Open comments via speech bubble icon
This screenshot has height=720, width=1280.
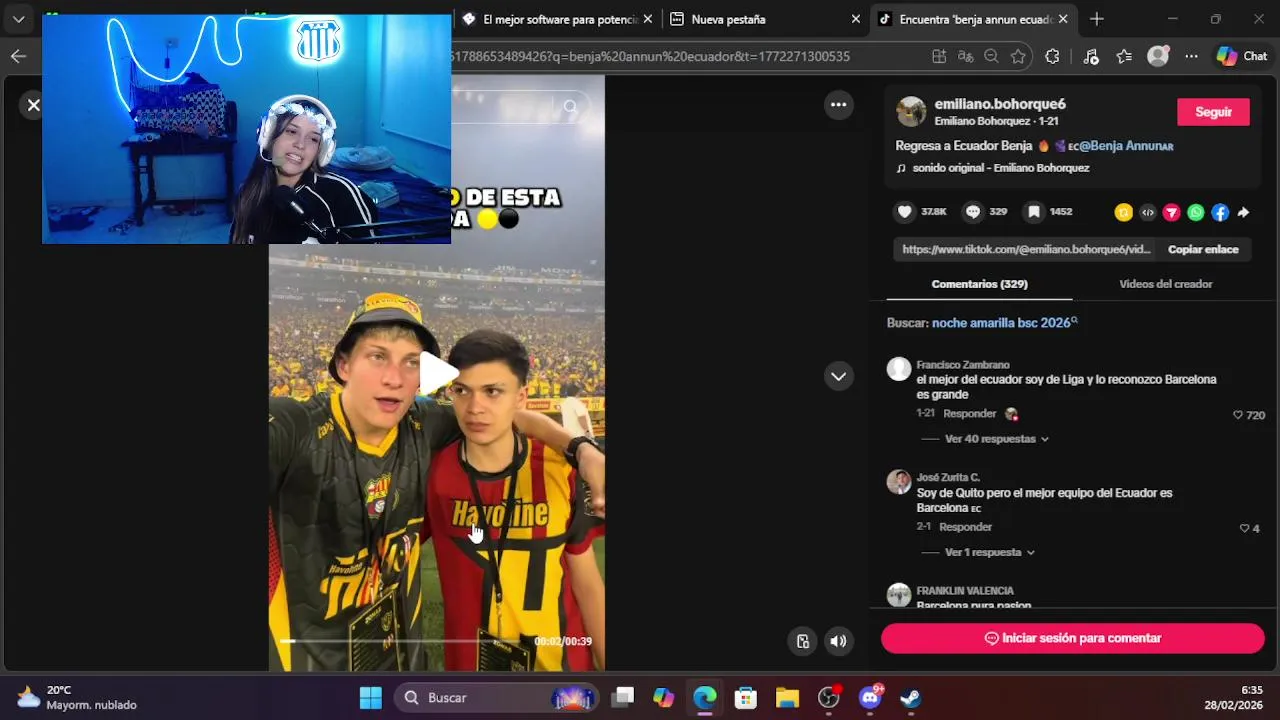[973, 212]
